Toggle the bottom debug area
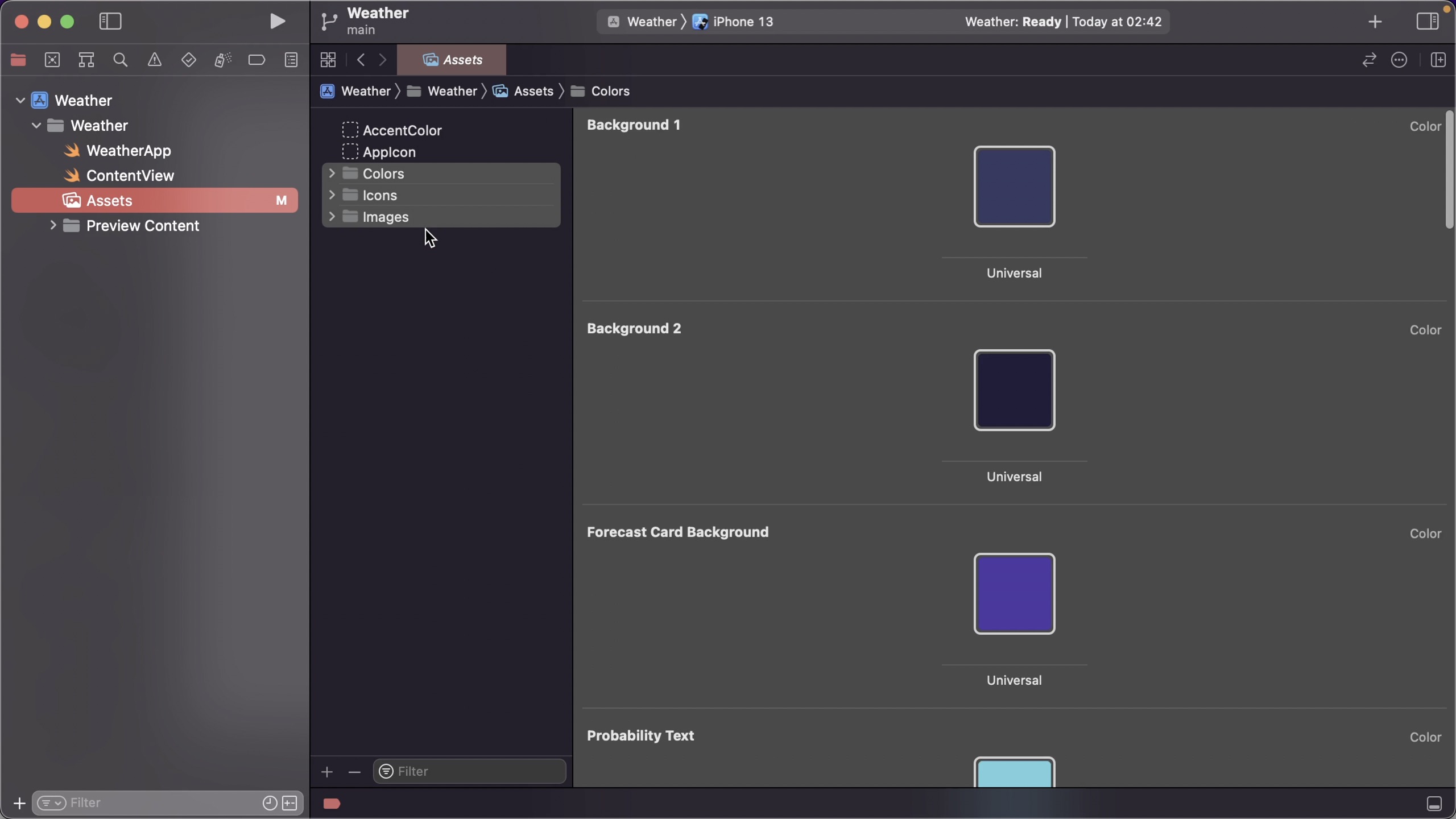1456x819 pixels. click(x=1434, y=803)
